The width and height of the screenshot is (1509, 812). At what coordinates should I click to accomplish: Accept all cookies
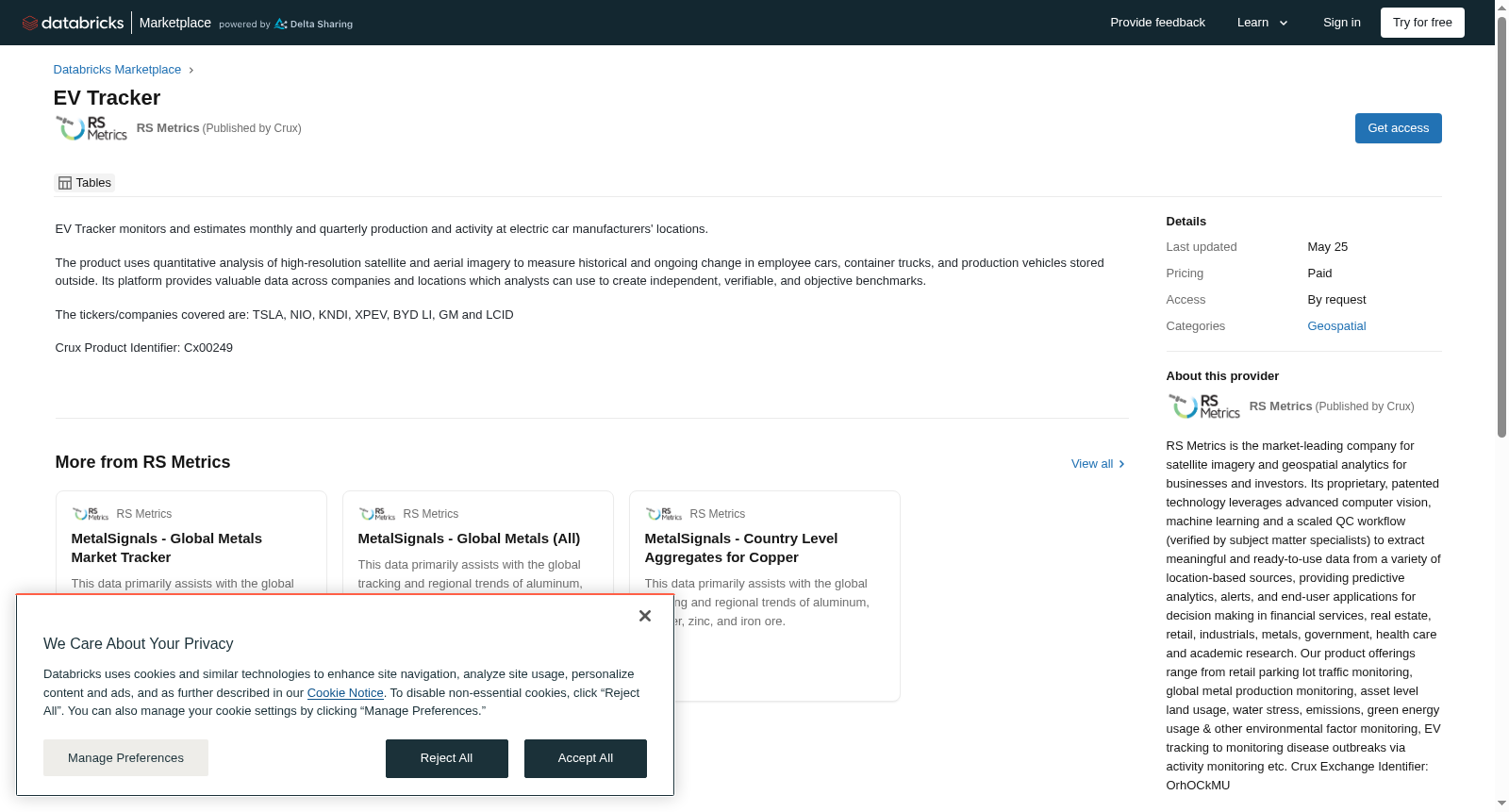coord(586,758)
